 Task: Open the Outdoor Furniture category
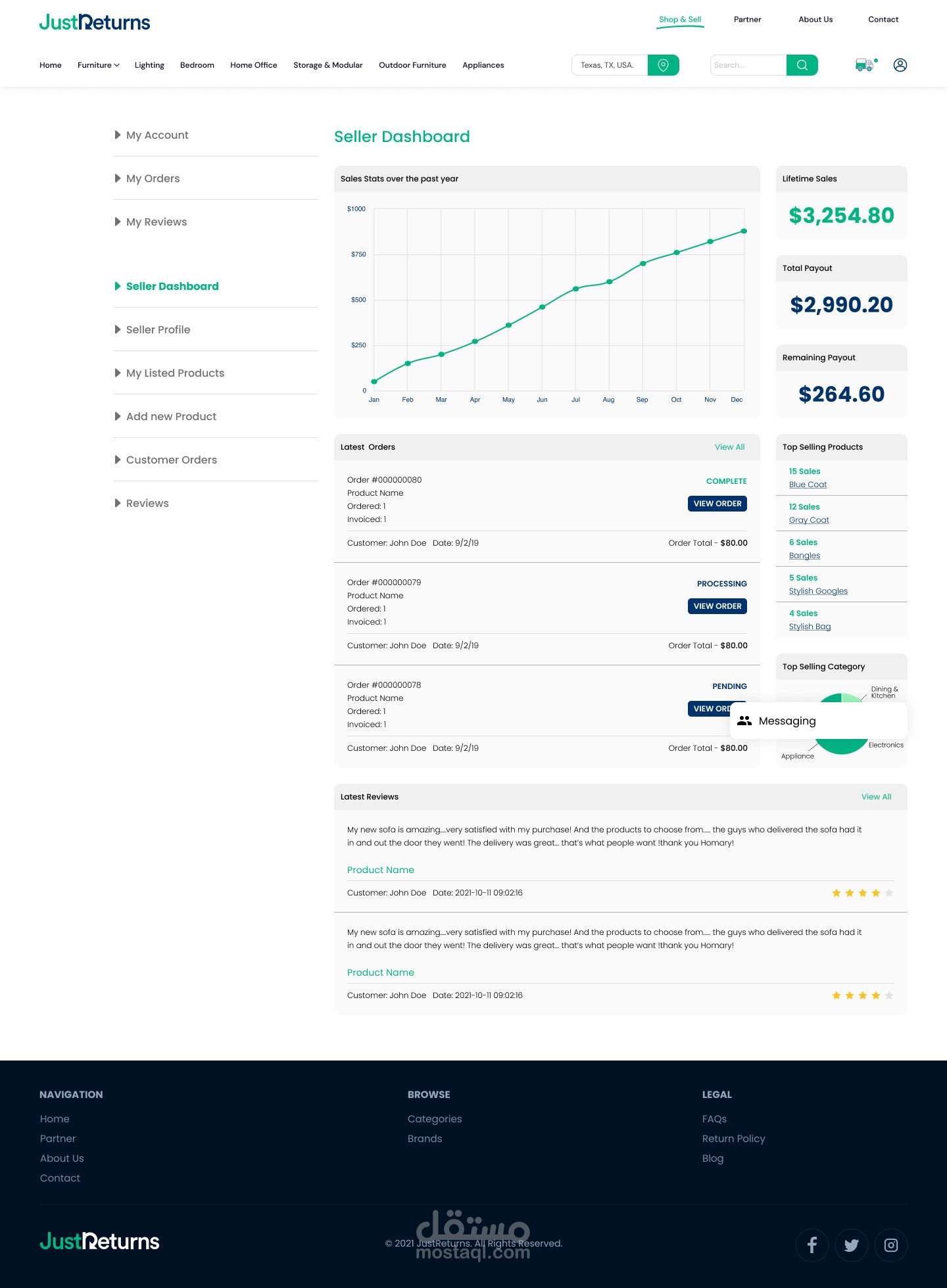point(412,65)
